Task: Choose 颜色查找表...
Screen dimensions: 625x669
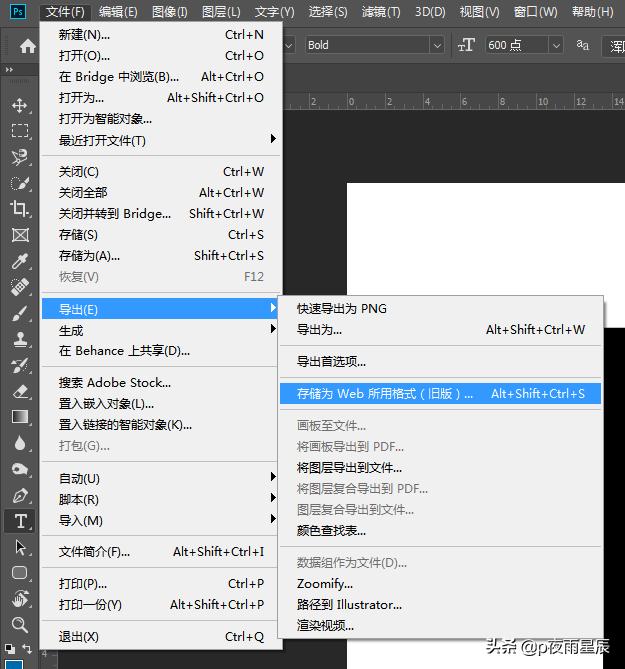Action: click(x=440, y=531)
